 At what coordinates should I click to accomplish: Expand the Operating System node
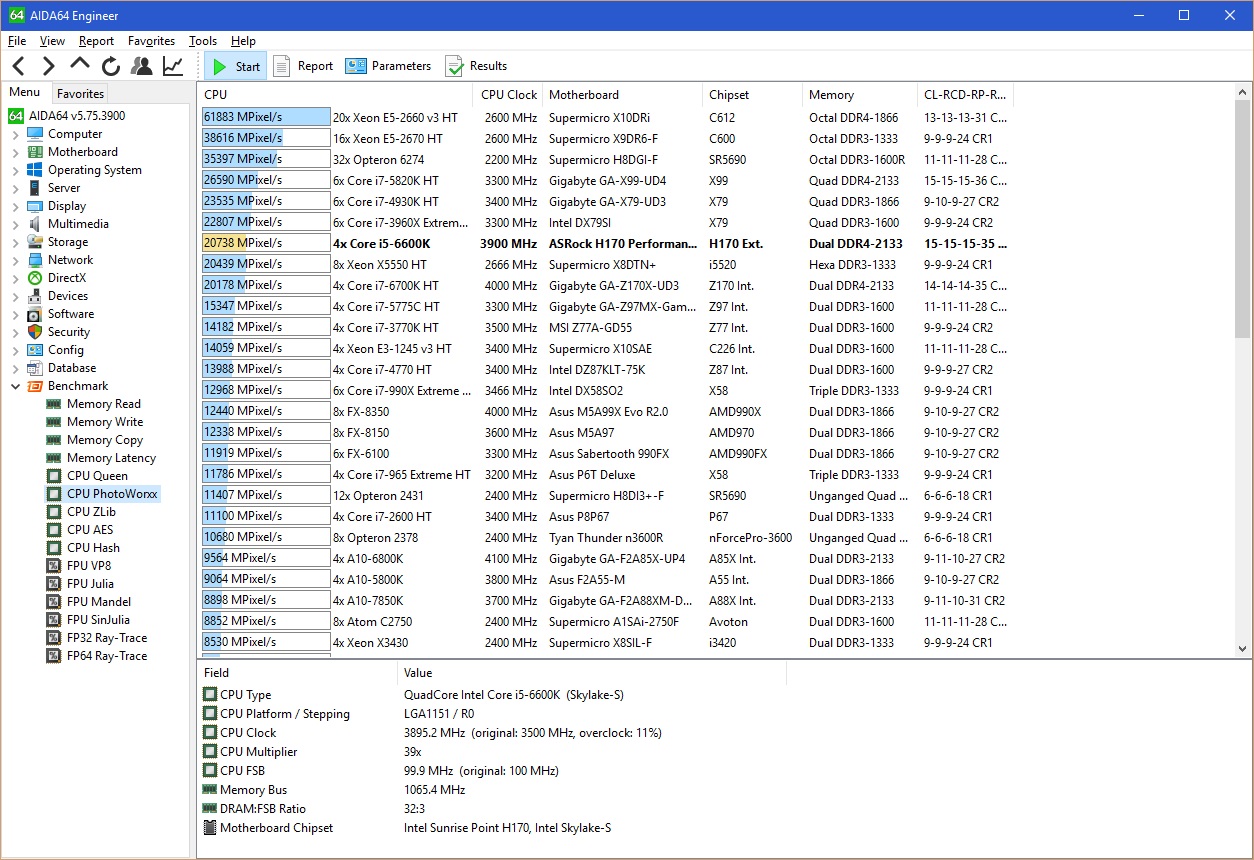16,170
